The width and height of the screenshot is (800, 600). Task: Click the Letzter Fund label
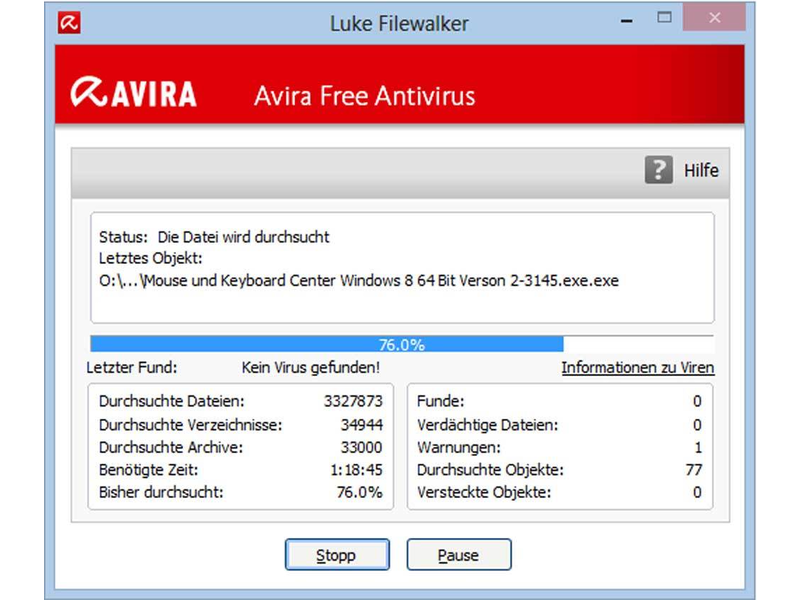(132, 367)
